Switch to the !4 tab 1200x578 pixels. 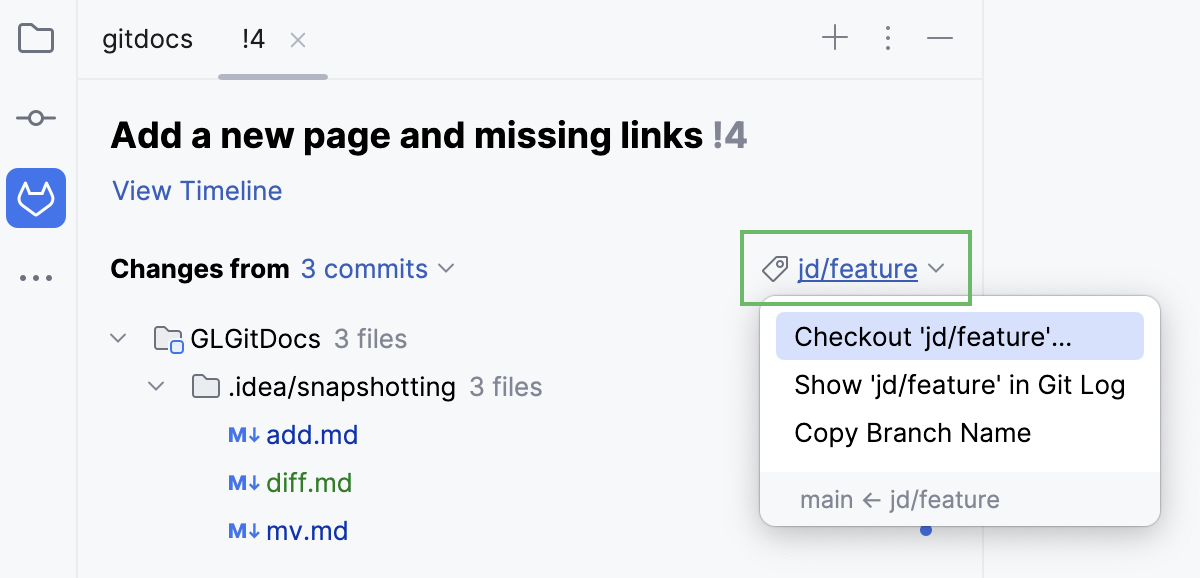pos(251,39)
